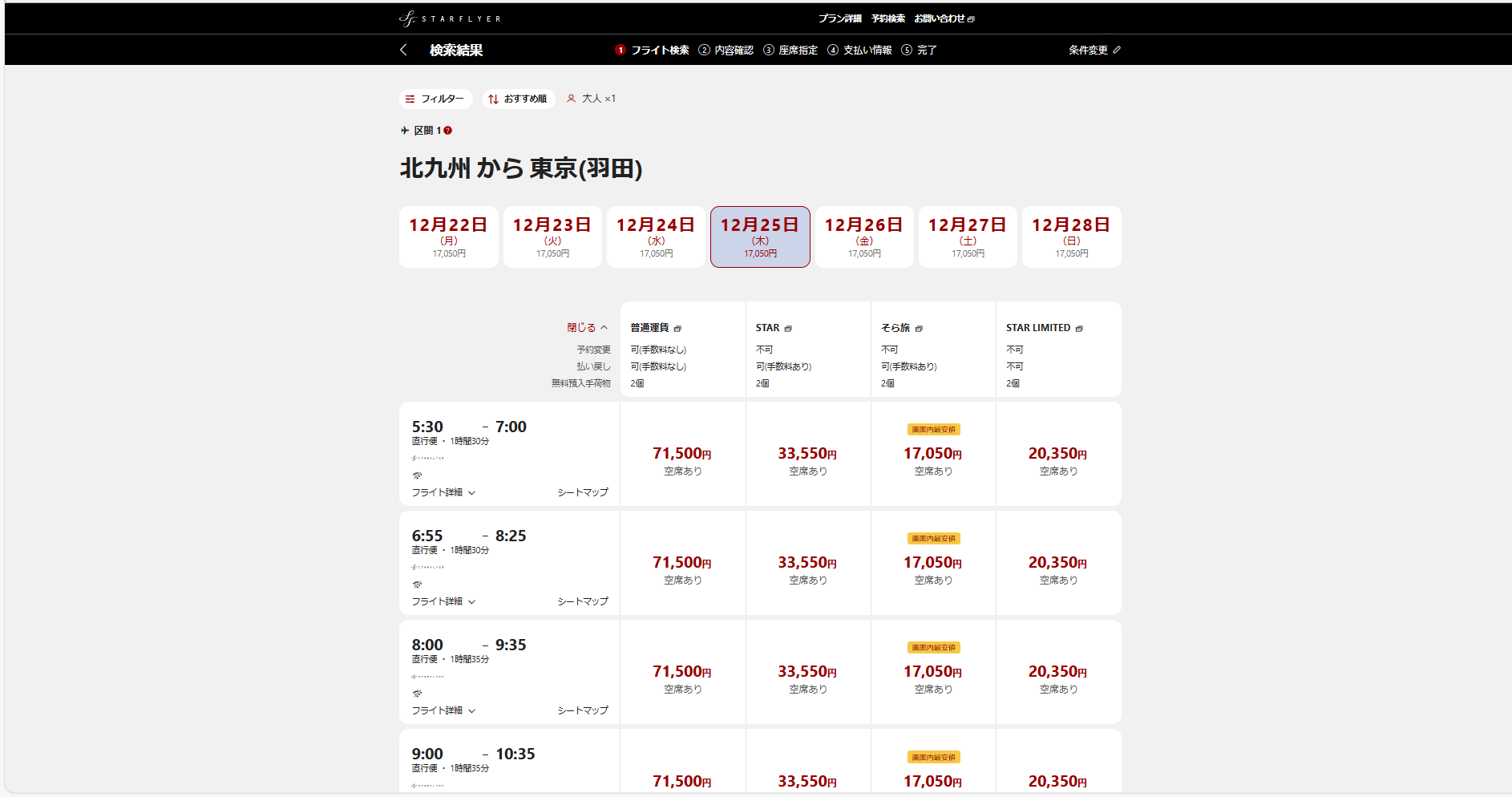Viewport: 1512px width, 797px height.
Task: Click the back arrow beside 検索結果
Action: tap(403, 50)
